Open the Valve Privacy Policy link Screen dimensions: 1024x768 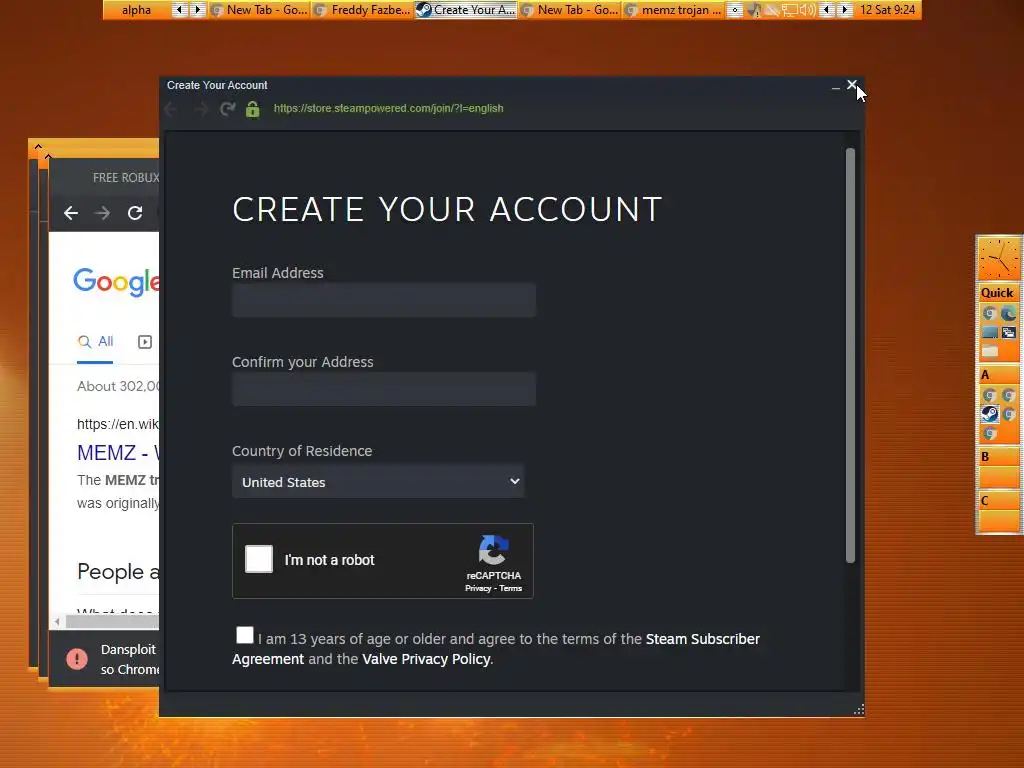click(426, 659)
